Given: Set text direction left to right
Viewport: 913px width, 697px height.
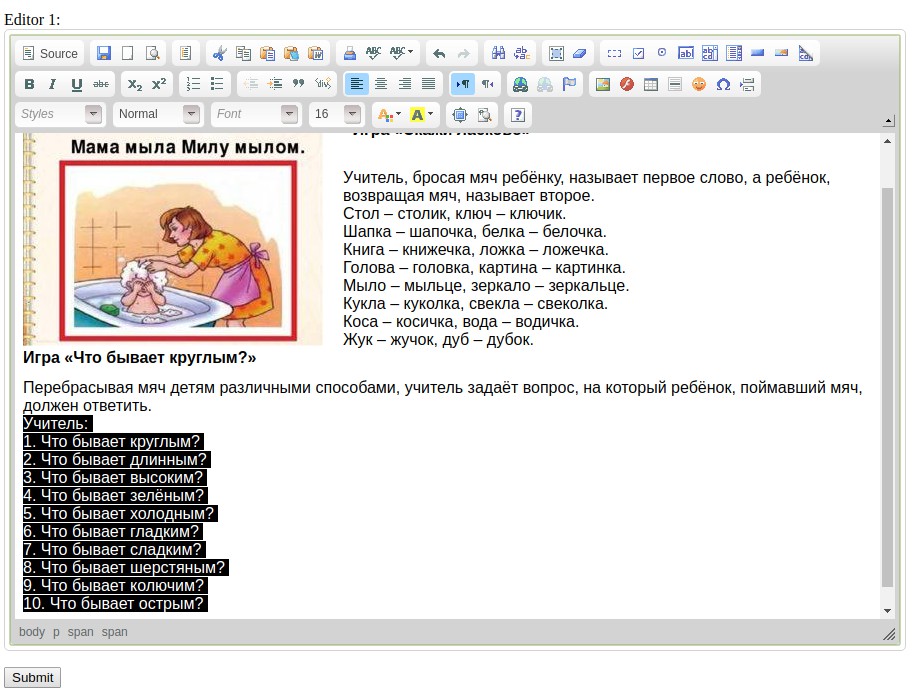Looking at the screenshot, I should click(x=463, y=84).
